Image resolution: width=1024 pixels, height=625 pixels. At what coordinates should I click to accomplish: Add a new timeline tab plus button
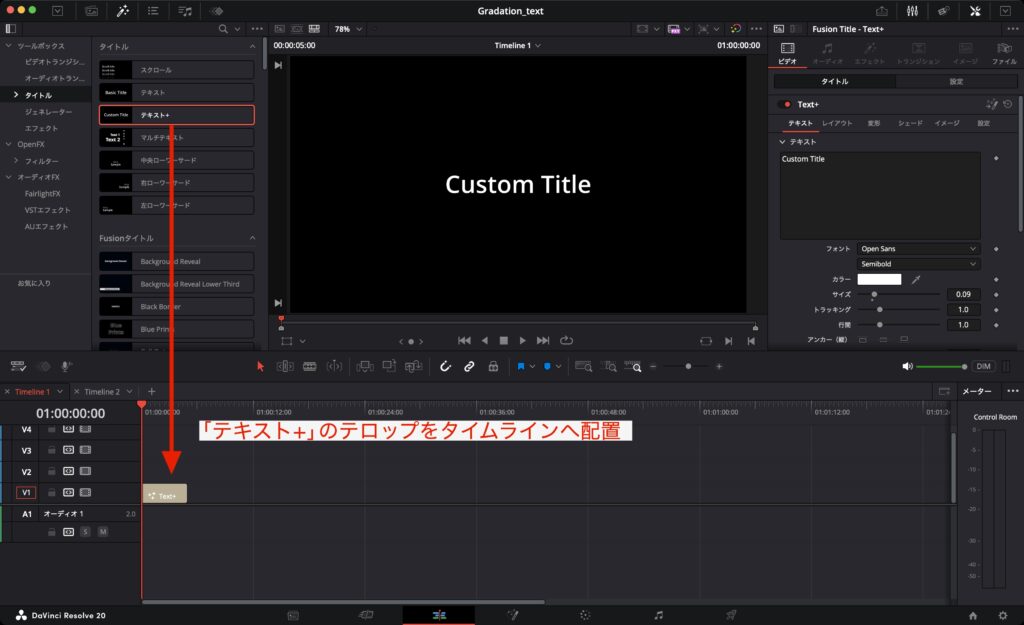point(152,391)
